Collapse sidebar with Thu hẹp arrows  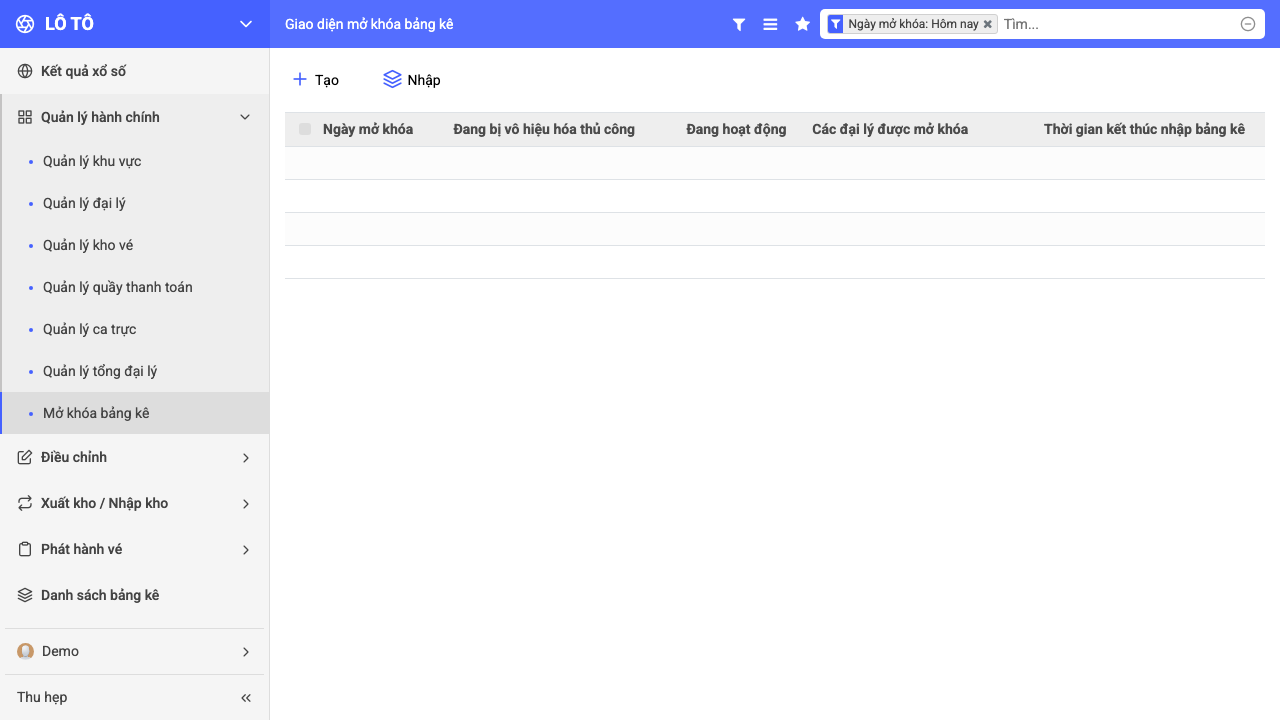pos(246,697)
